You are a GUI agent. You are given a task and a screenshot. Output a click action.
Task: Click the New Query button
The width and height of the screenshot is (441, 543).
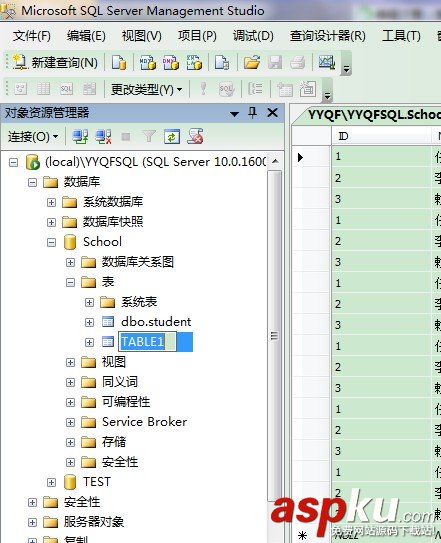pyautogui.click(x=55, y=63)
